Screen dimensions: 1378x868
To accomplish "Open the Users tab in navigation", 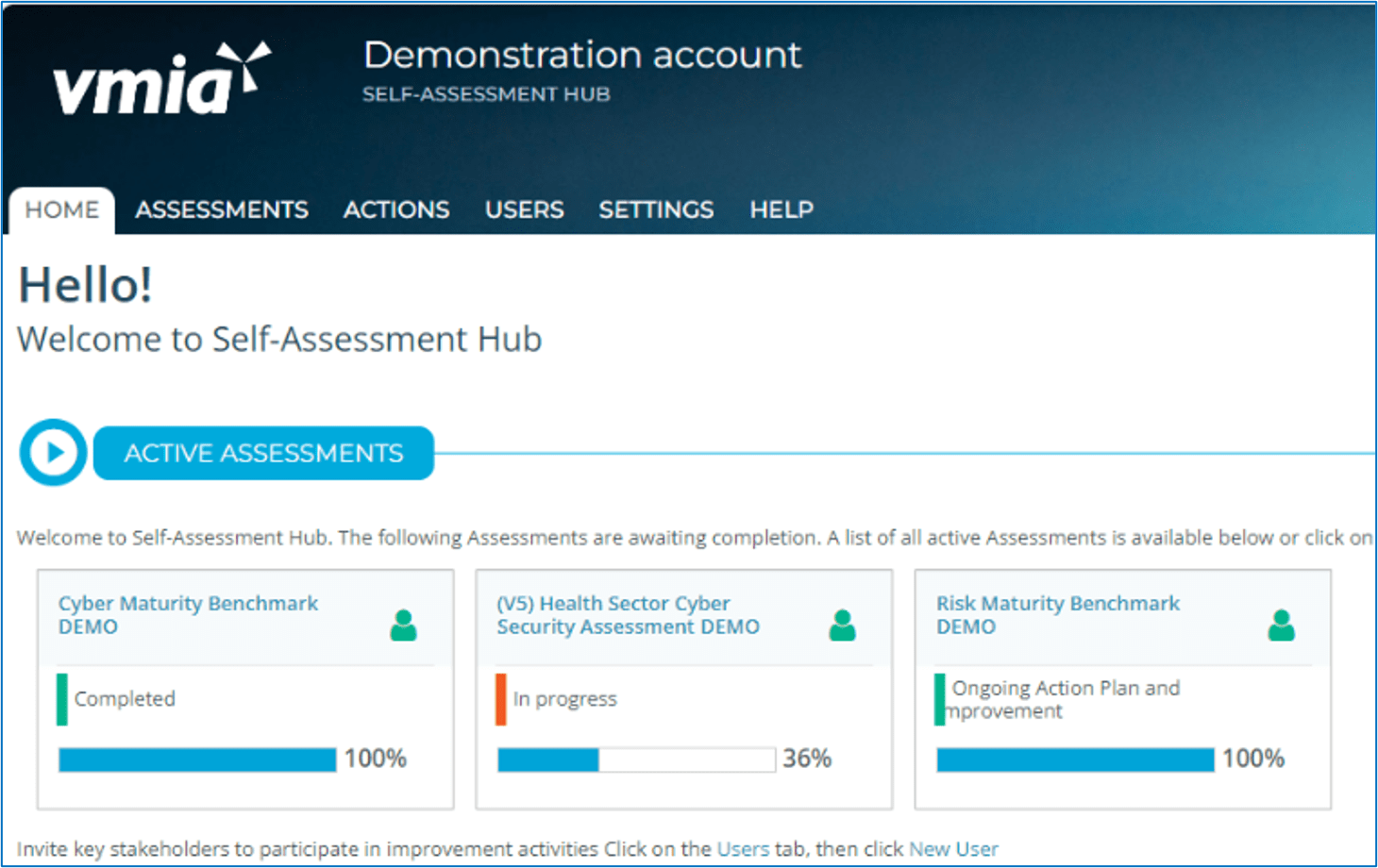I will (525, 209).
